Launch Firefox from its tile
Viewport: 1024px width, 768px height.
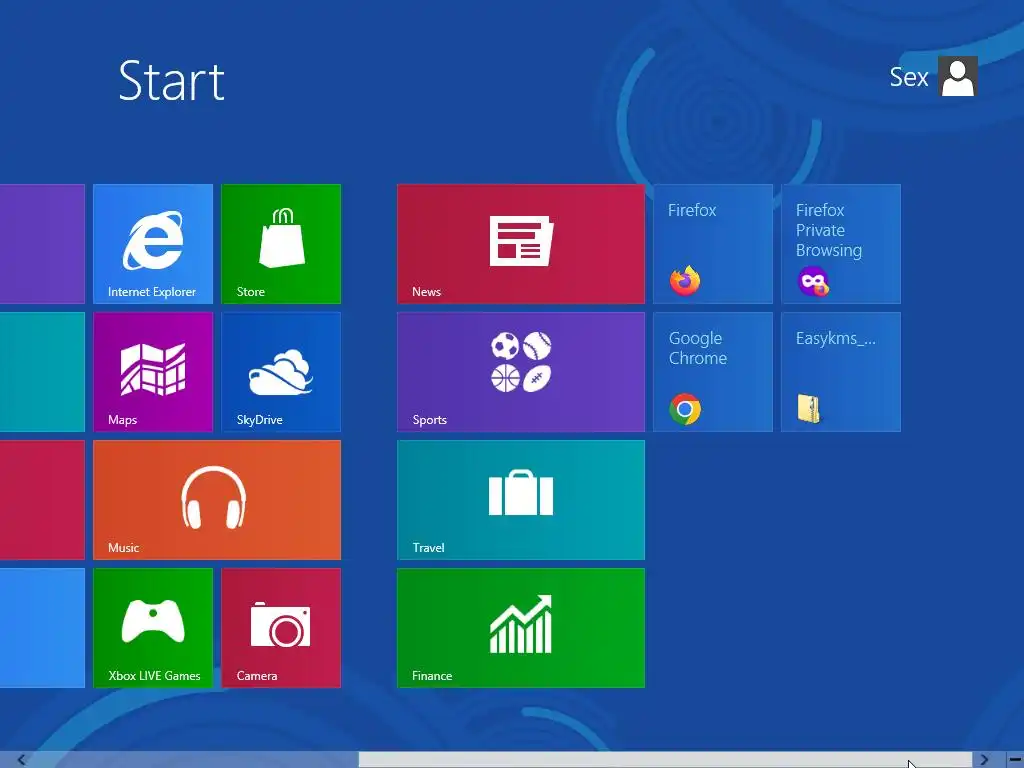(712, 244)
